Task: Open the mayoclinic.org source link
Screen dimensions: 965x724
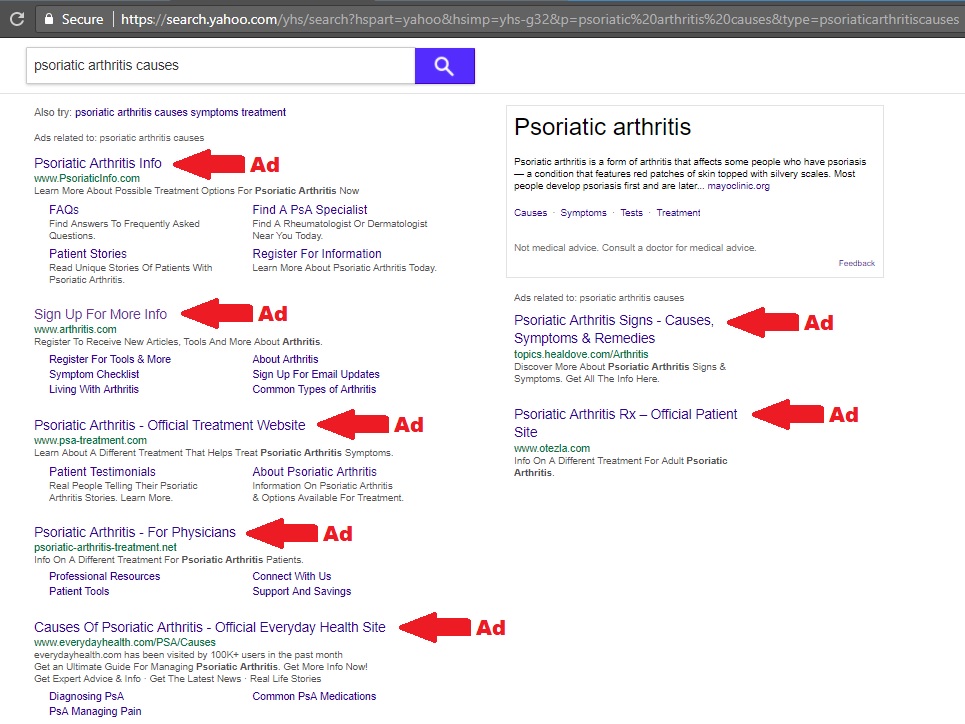Action: coord(739,186)
